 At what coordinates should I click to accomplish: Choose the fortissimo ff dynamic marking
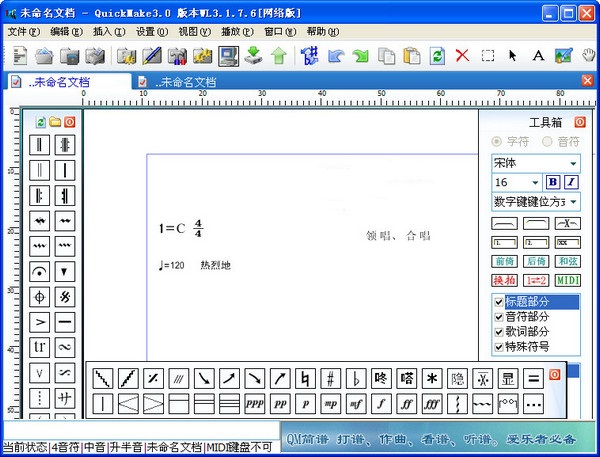407,405
